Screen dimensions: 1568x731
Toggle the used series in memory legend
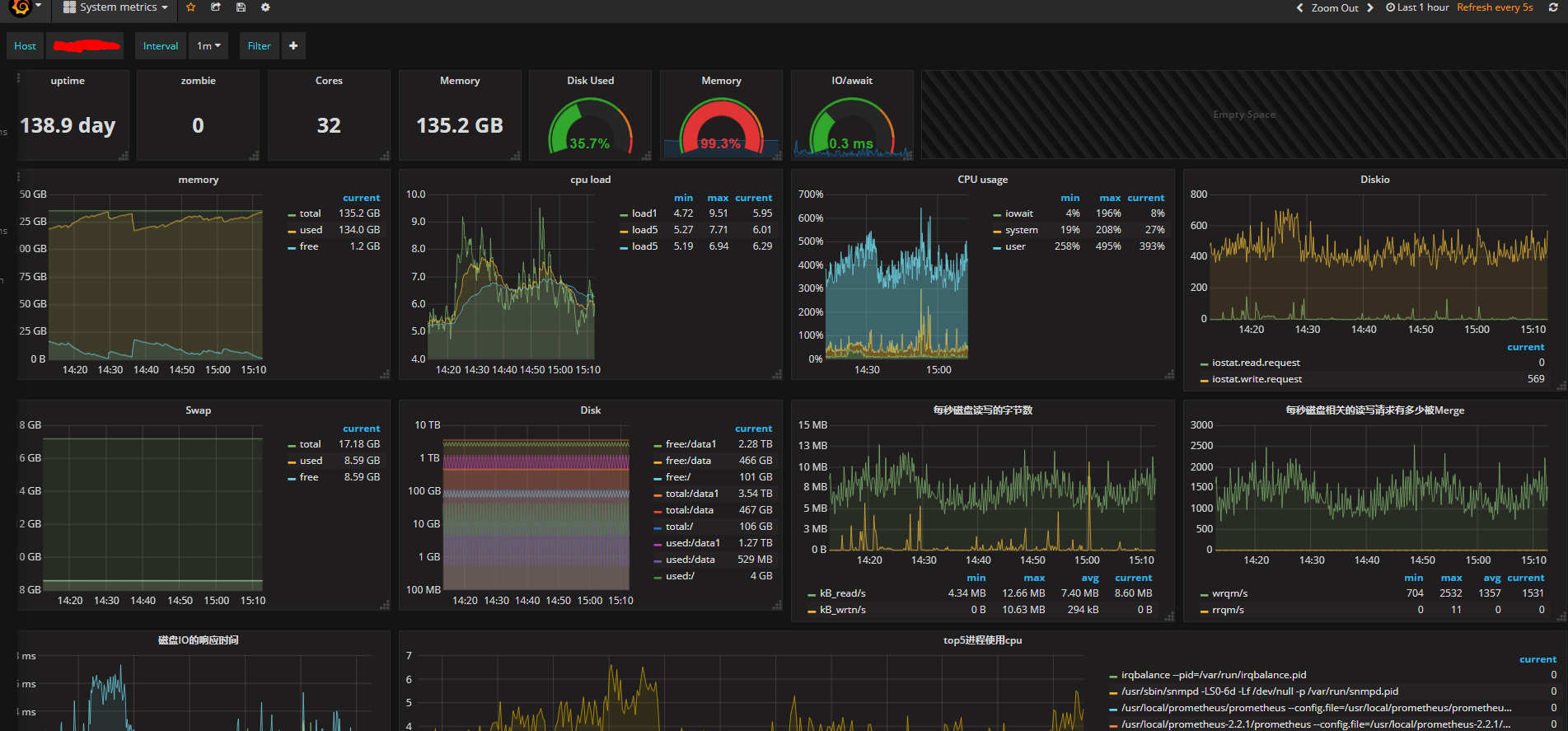click(311, 230)
